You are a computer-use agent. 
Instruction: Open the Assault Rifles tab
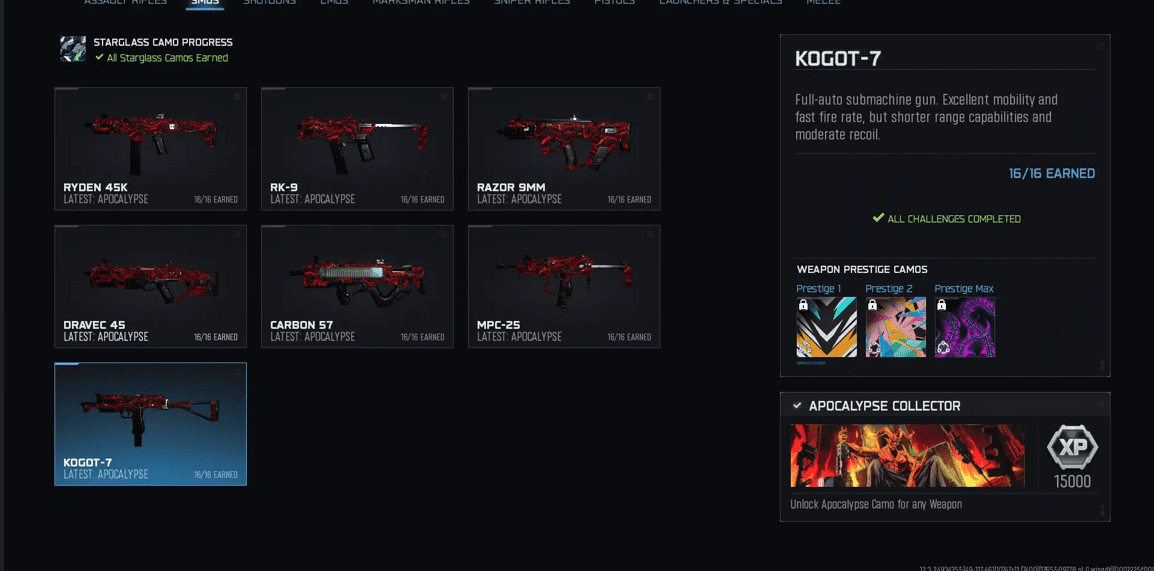click(x=125, y=2)
